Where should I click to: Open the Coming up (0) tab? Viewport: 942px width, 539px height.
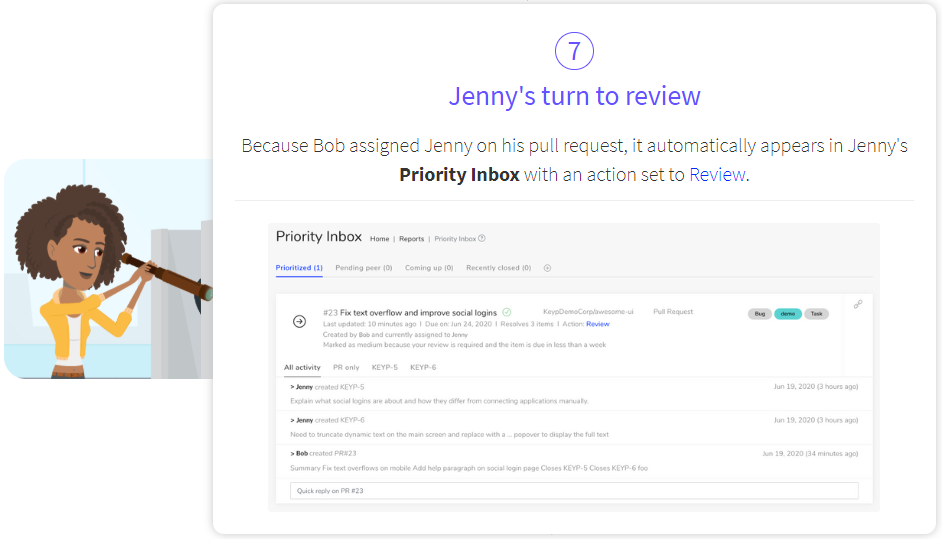tap(429, 268)
